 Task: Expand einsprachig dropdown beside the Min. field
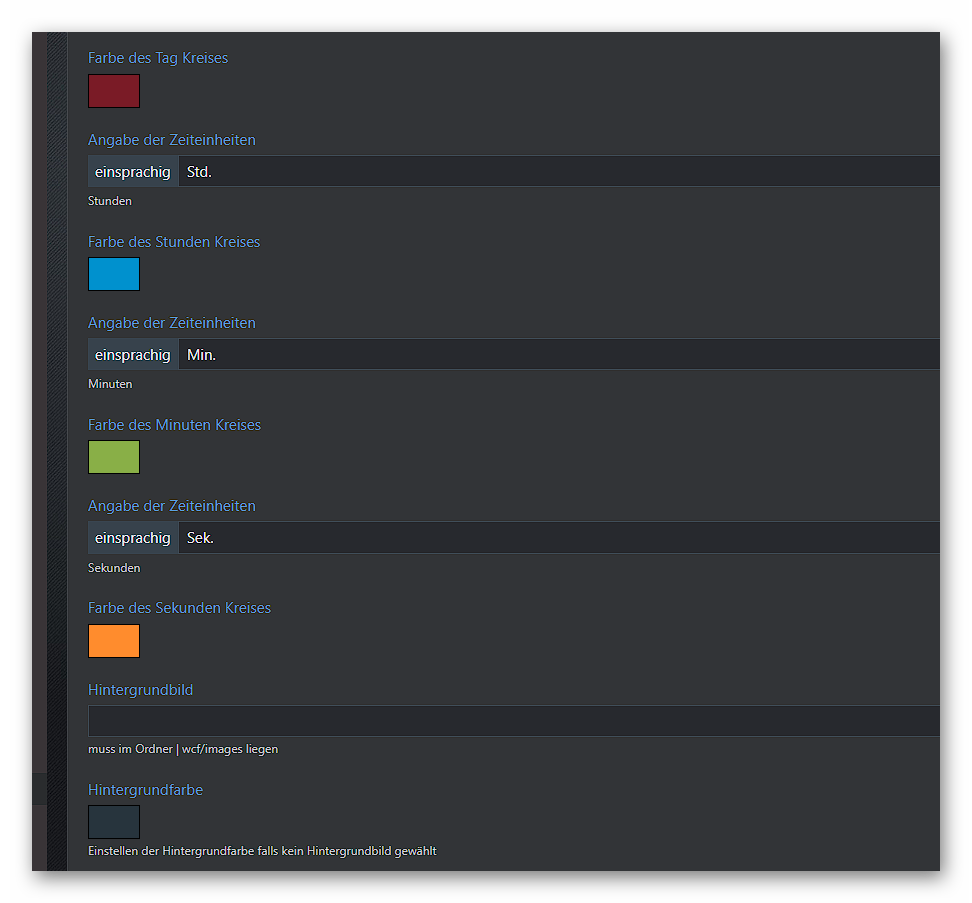pyautogui.click(x=133, y=355)
